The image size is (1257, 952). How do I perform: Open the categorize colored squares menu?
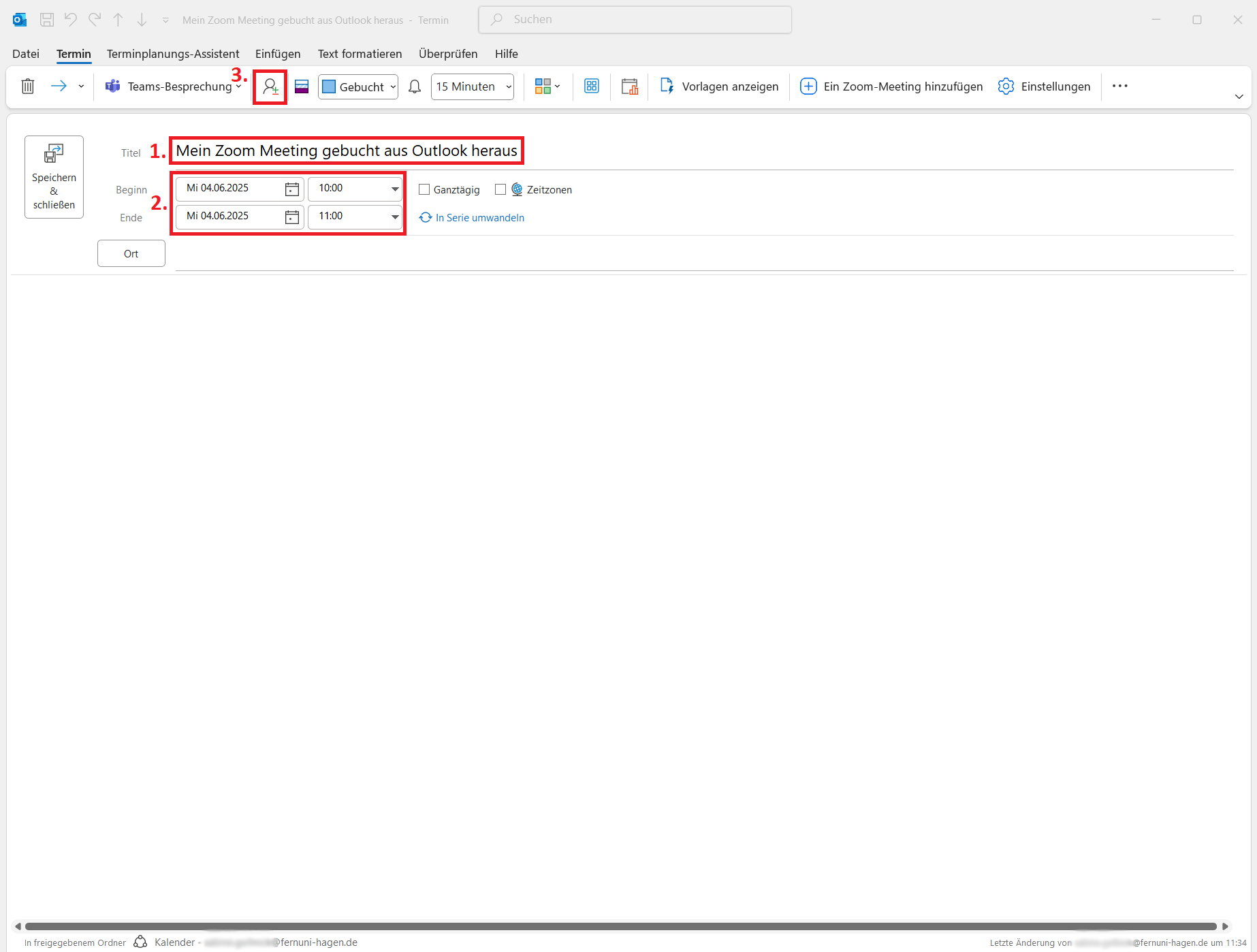click(547, 86)
